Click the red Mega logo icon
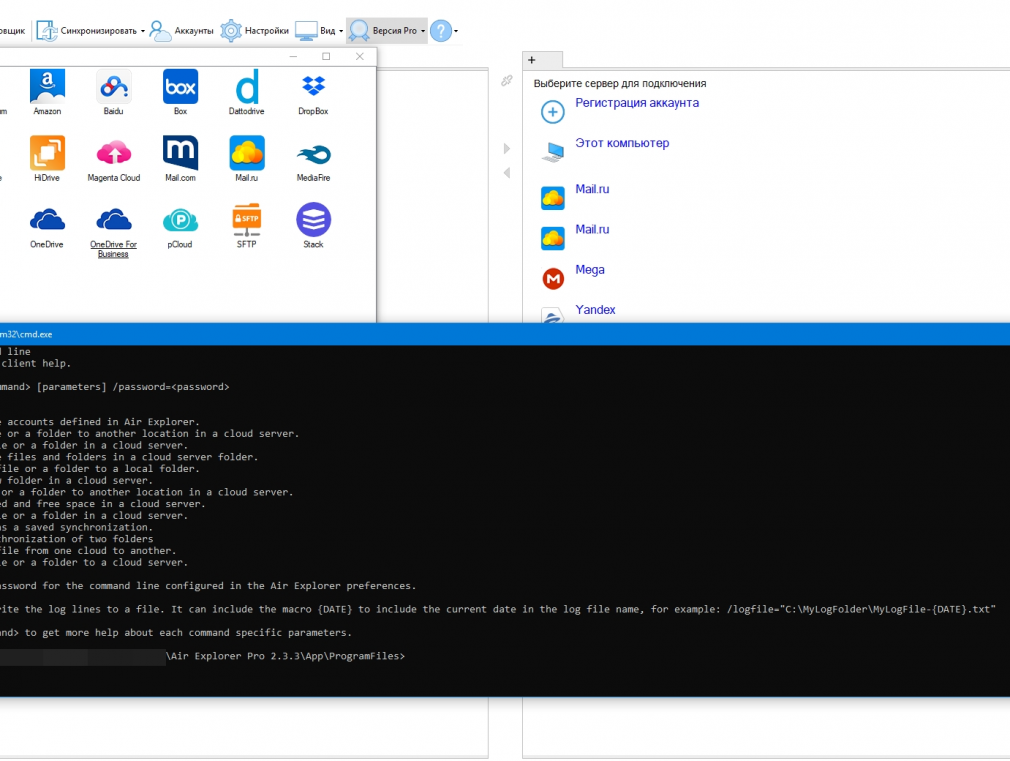 pos(553,278)
